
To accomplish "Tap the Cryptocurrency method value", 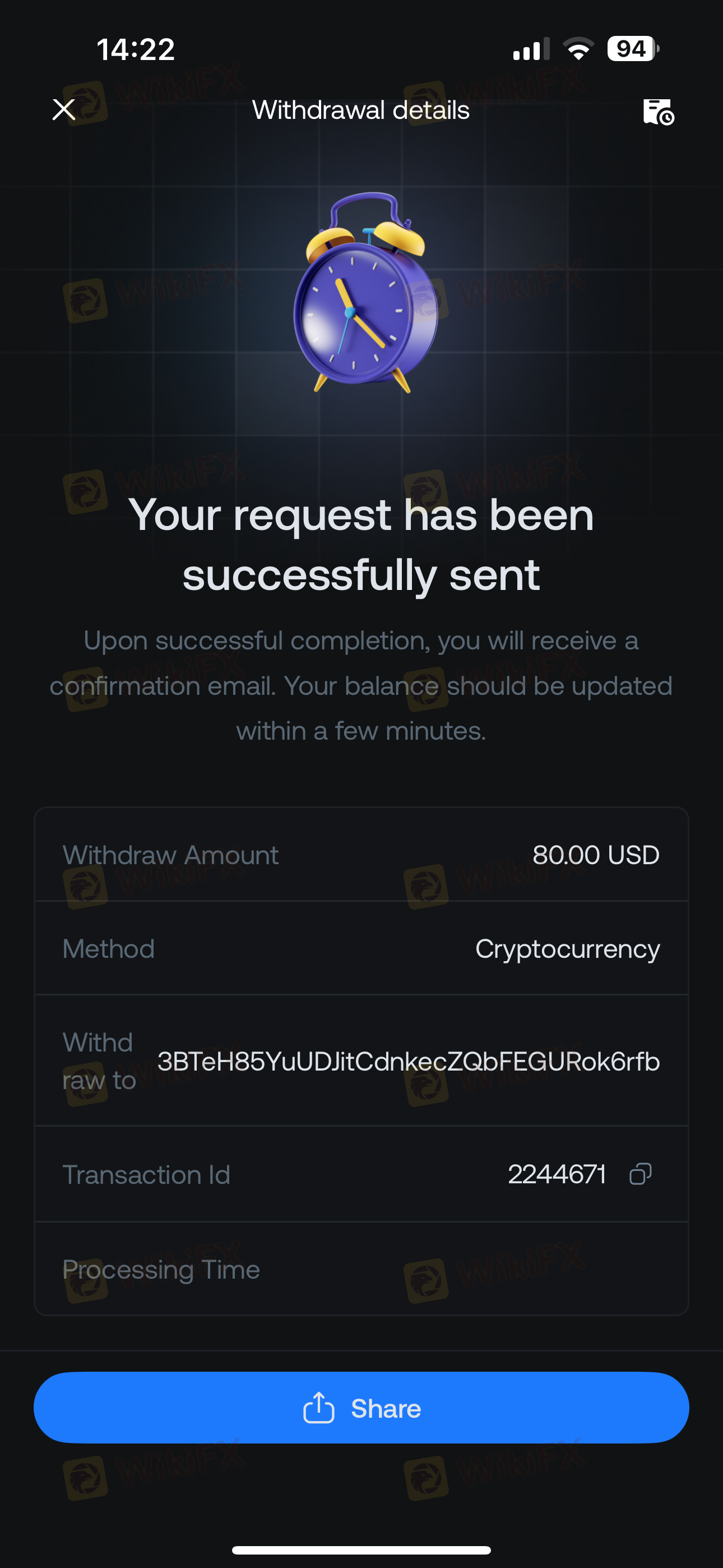I will point(567,948).
